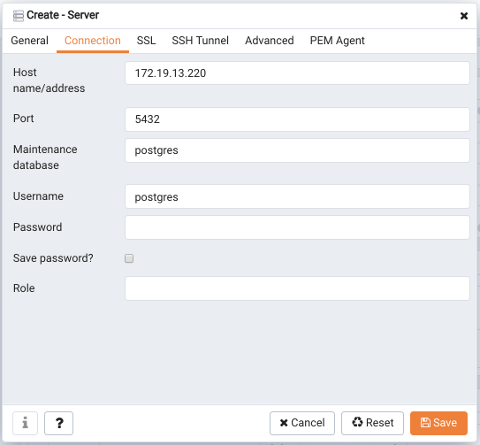480x445 pixels.
Task: Focus the Username input field
Action: pyautogui.click(x=297, y=197)
